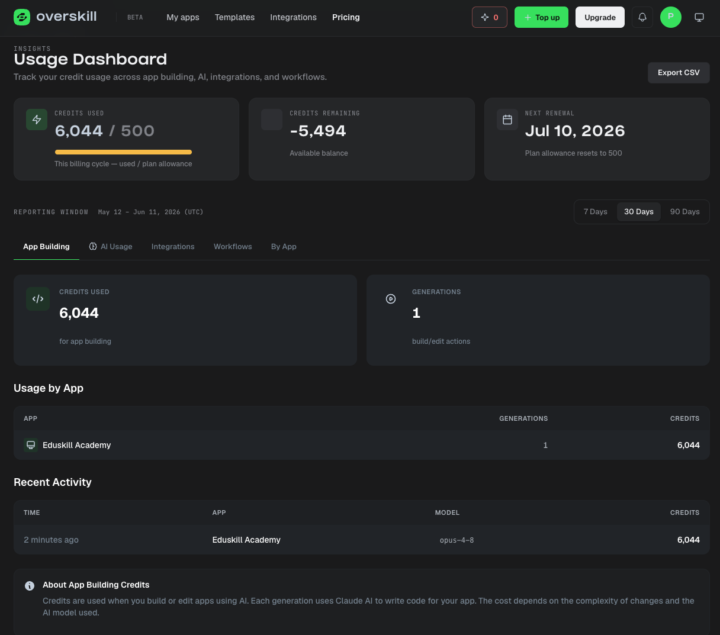720x635 pixels.
Task: Select the 30 Days reporting window
Action: point(638,212)
